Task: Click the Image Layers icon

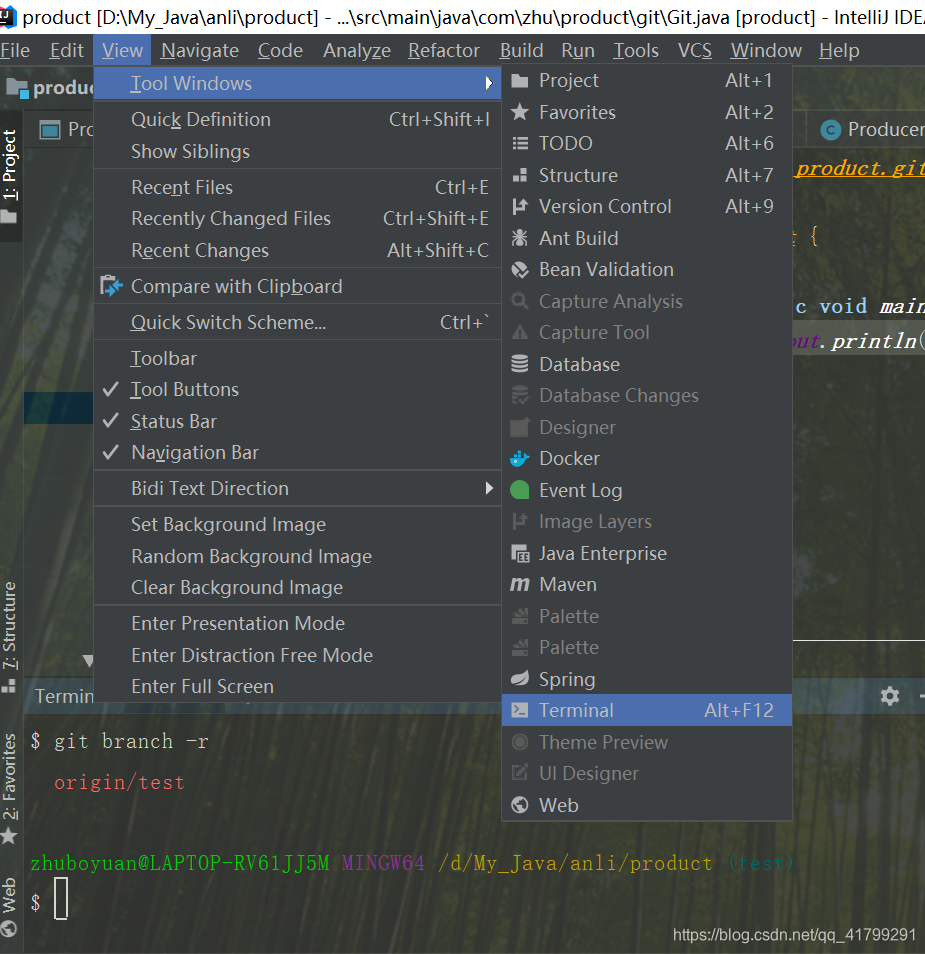Action: (520, 521)
